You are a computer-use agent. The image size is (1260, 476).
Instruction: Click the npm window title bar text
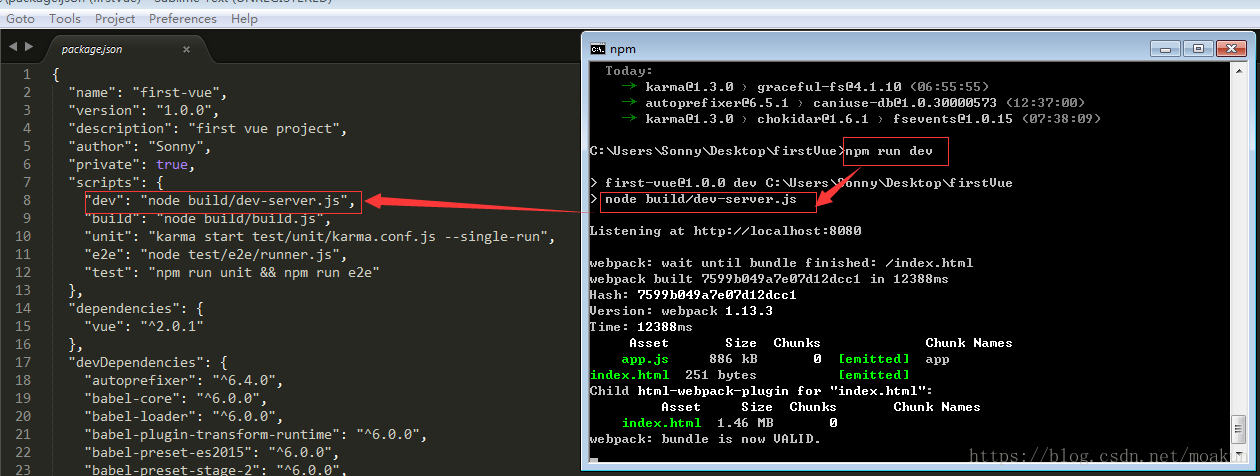[x=623, y=49]
